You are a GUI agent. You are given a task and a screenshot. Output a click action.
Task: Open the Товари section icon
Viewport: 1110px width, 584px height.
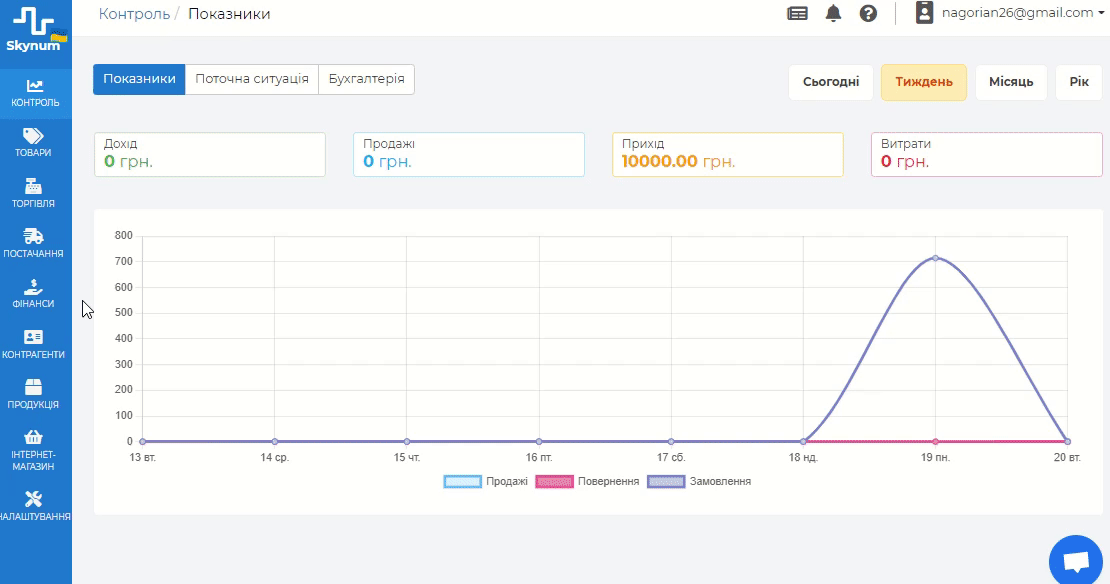[x=33, y=136]
